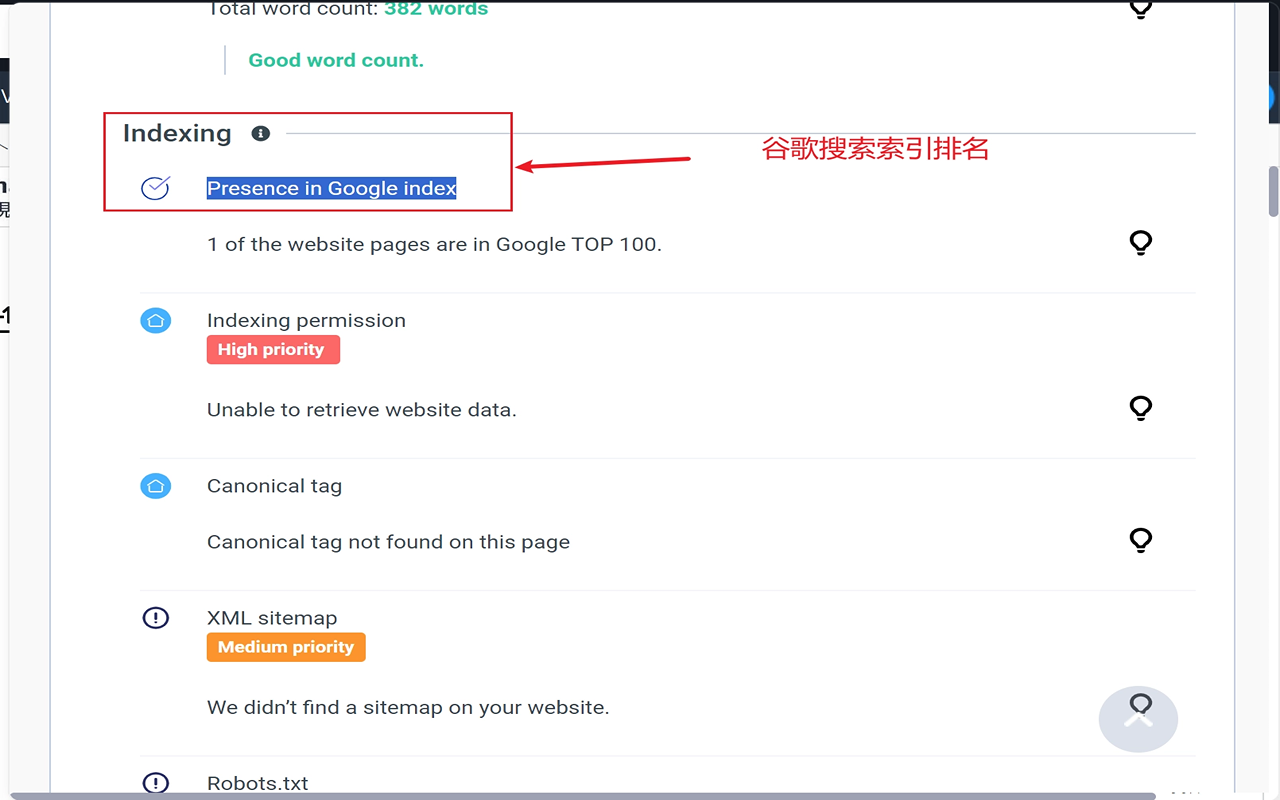Click the exclamation icon next to Robots.txt

click(x=155, y=783)
